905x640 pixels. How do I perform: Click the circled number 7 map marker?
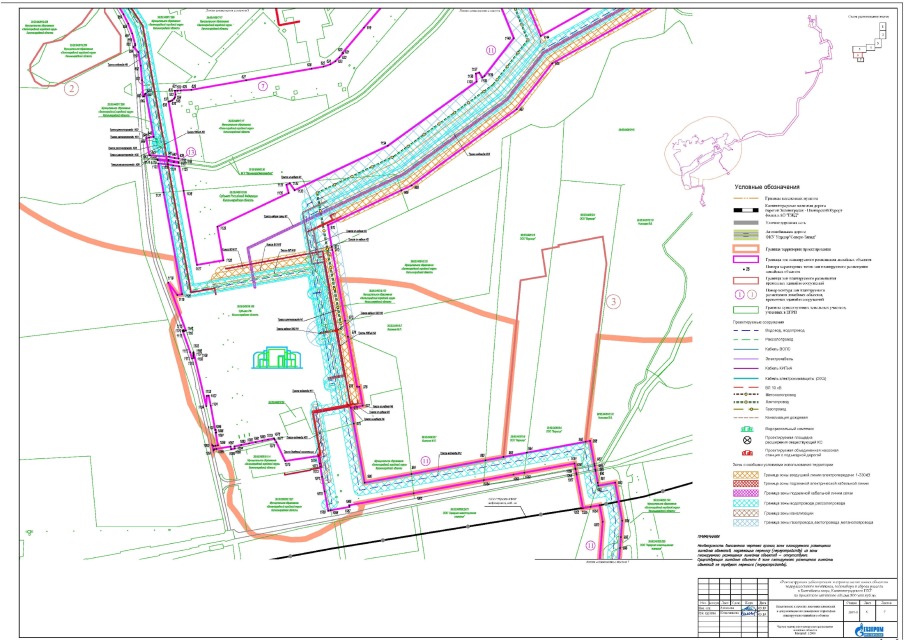click(x=263, y=87)
